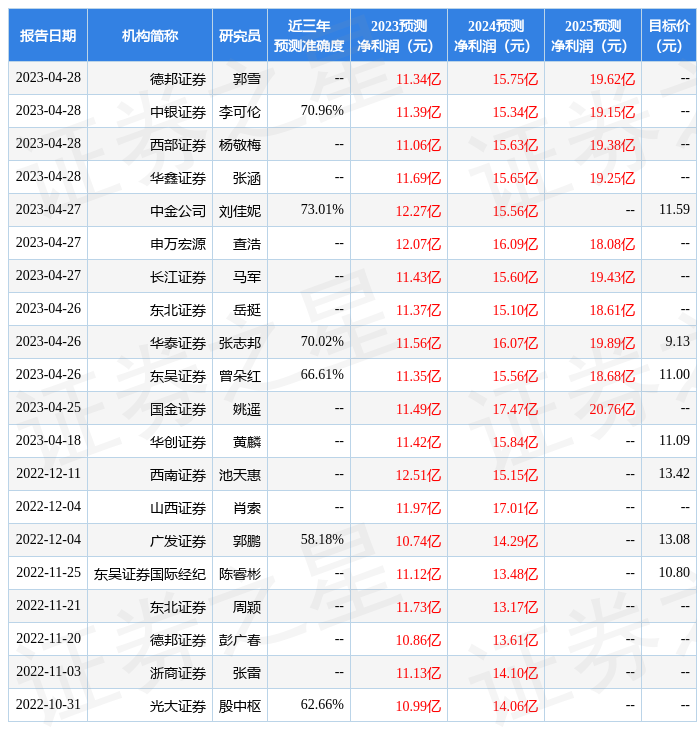Select the 华鑫证券 cell

(178, 178)
